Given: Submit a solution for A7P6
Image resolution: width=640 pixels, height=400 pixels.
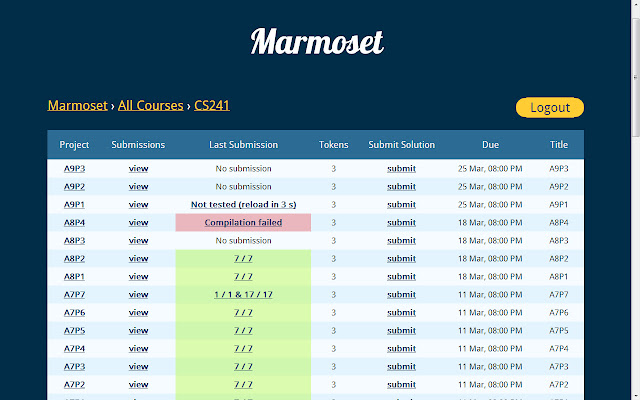Looking at the screenshot, I should click(x=402, y=312).
